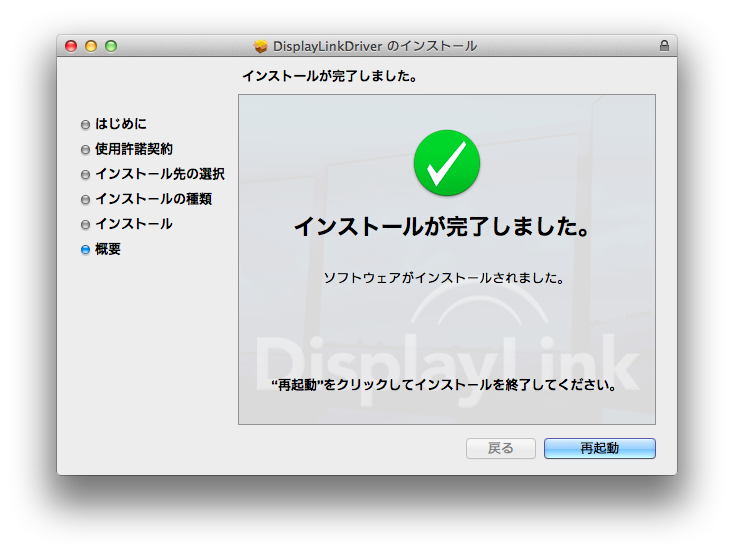Click the large インストールが完了しました。 message text

(442, 227)
